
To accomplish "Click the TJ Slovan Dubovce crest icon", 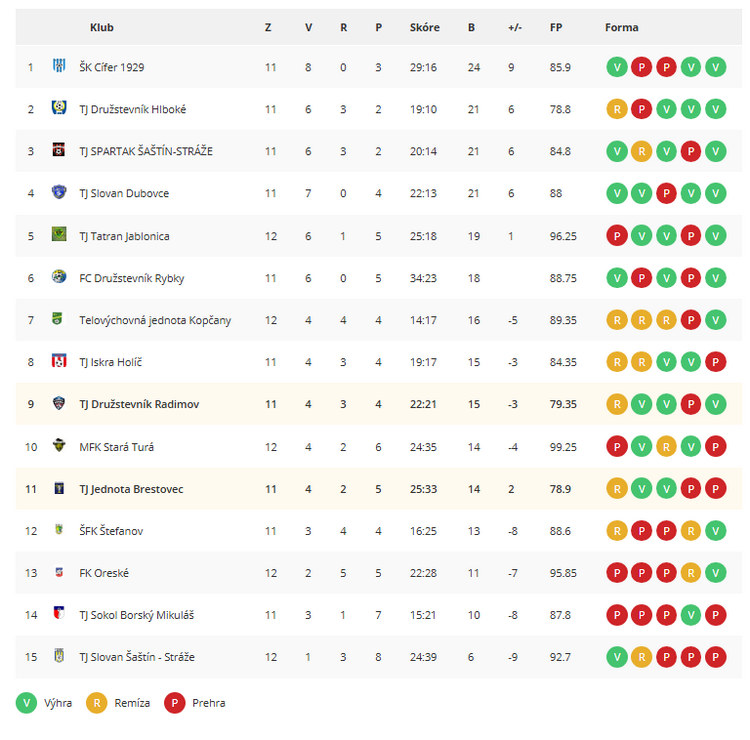I will [x=59, y=192].
